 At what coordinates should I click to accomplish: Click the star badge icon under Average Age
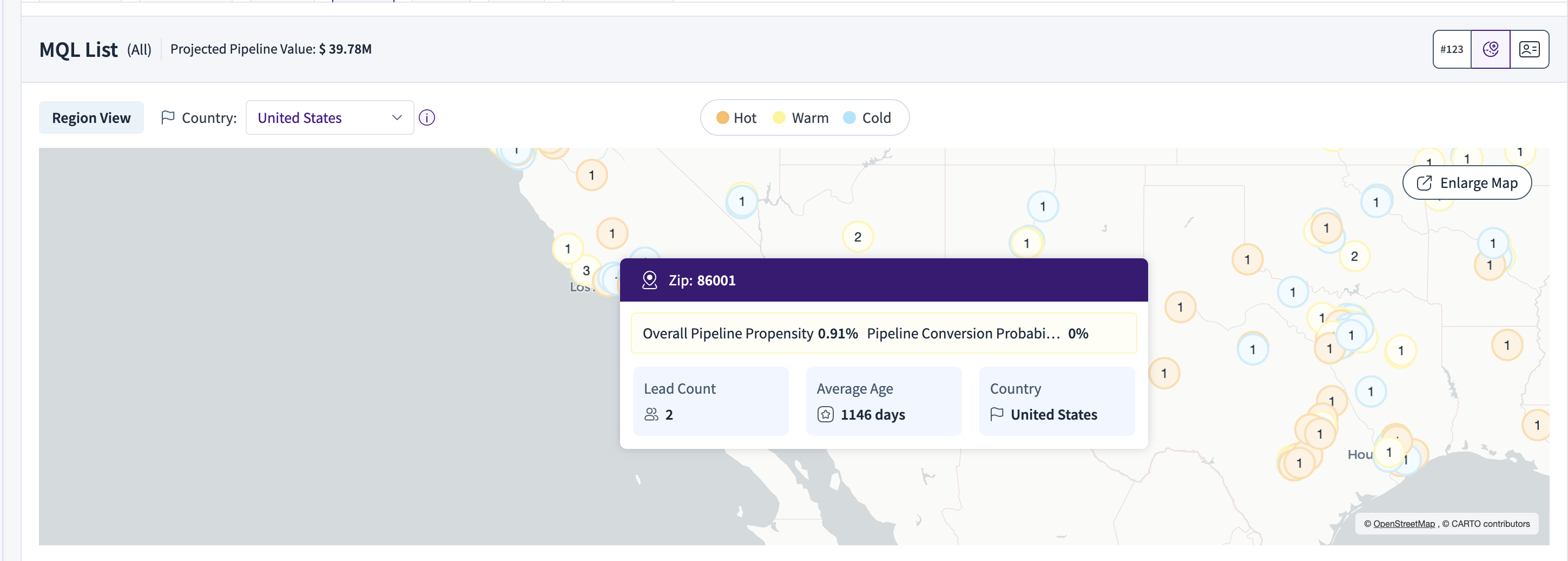(x=825, y=414)
